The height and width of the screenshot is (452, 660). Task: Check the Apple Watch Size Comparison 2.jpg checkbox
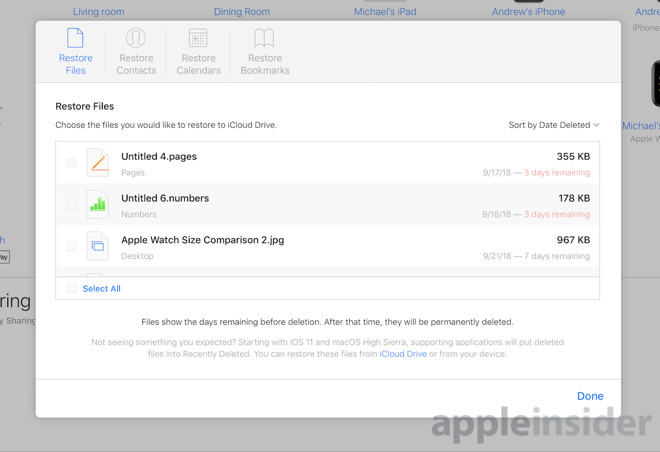coord(72,247)
